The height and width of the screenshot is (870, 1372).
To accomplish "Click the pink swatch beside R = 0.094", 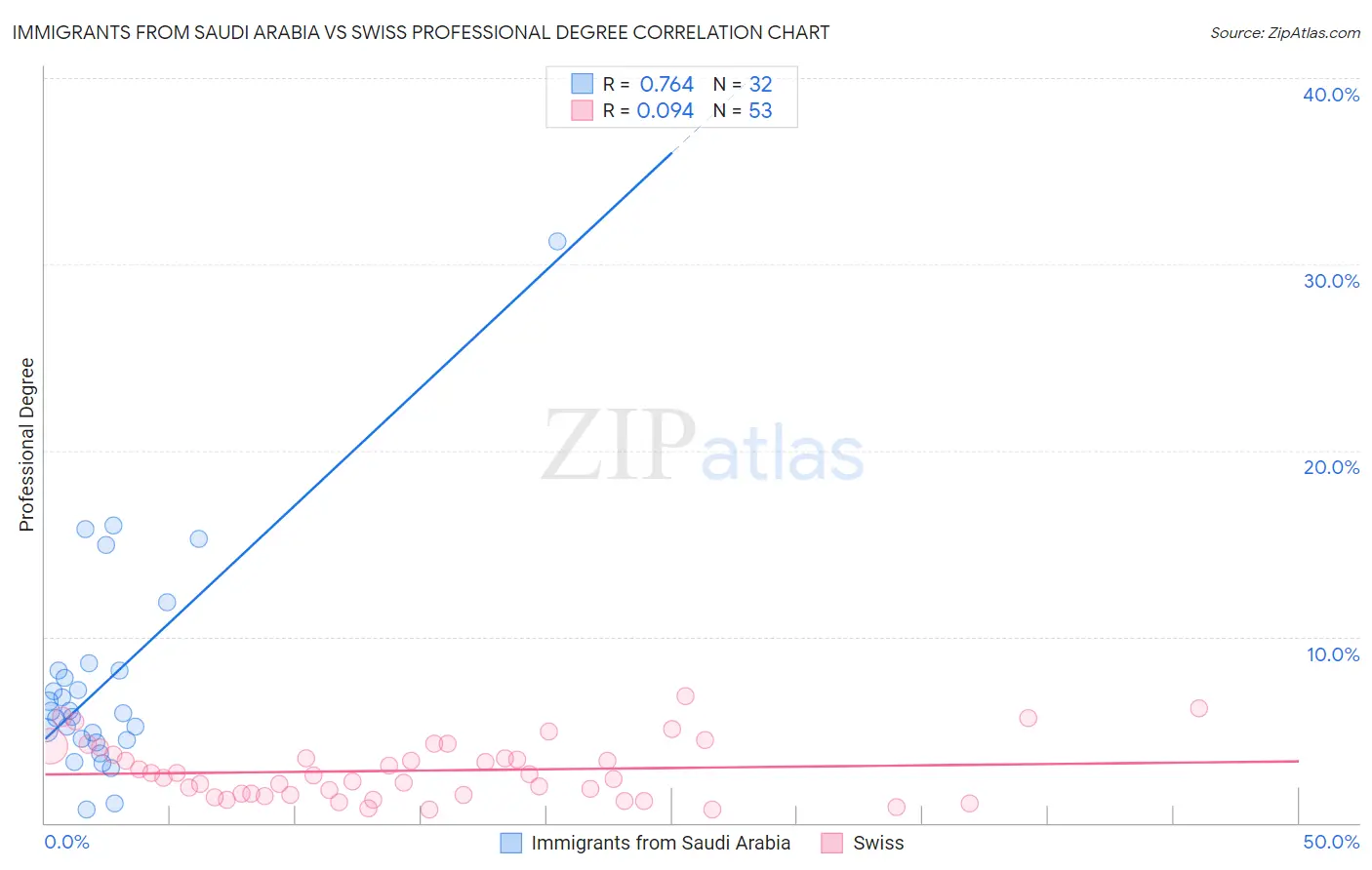I will tap(582, 110).
